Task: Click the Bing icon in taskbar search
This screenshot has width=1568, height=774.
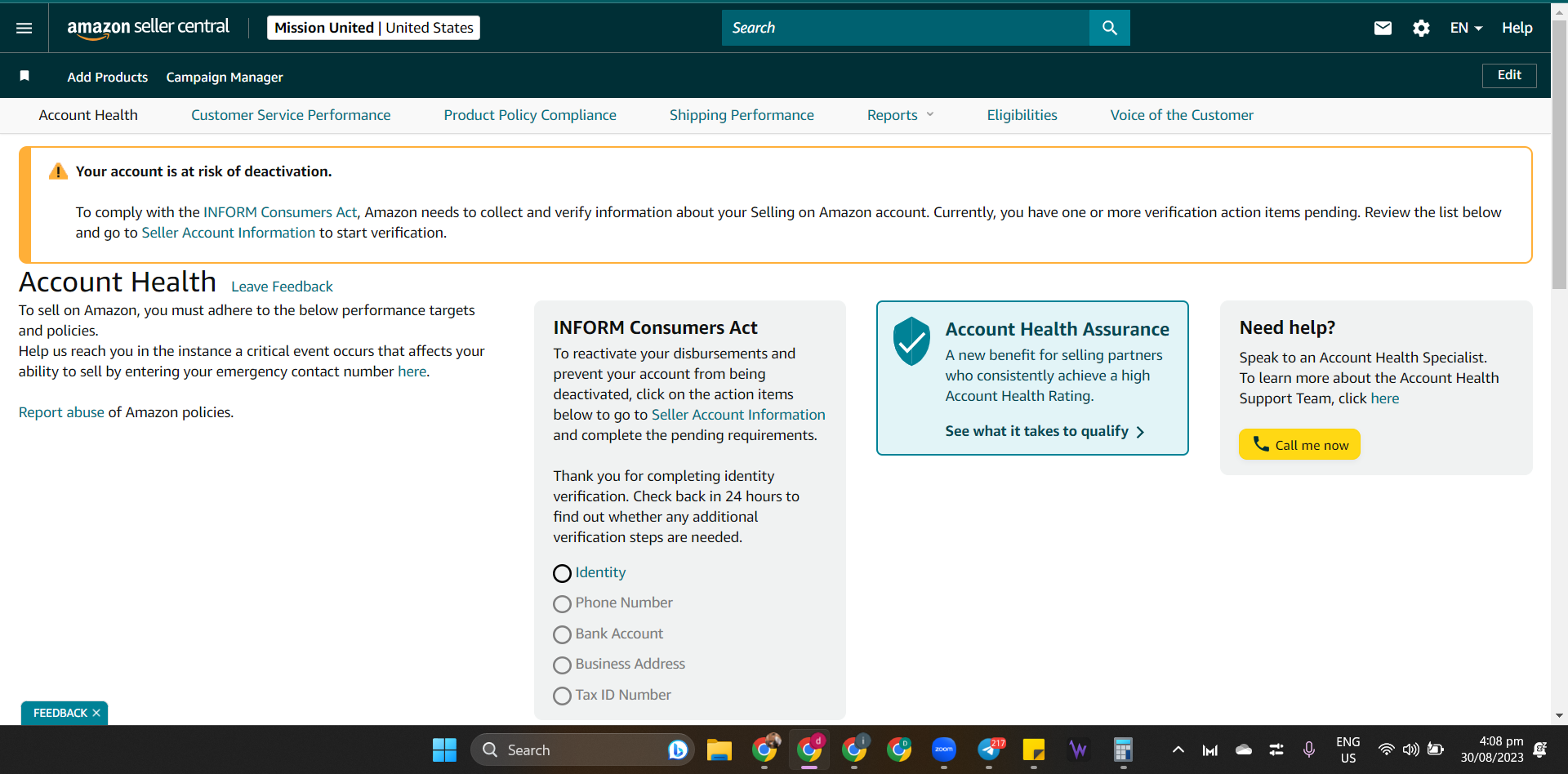Action: [x=677, y=750]
